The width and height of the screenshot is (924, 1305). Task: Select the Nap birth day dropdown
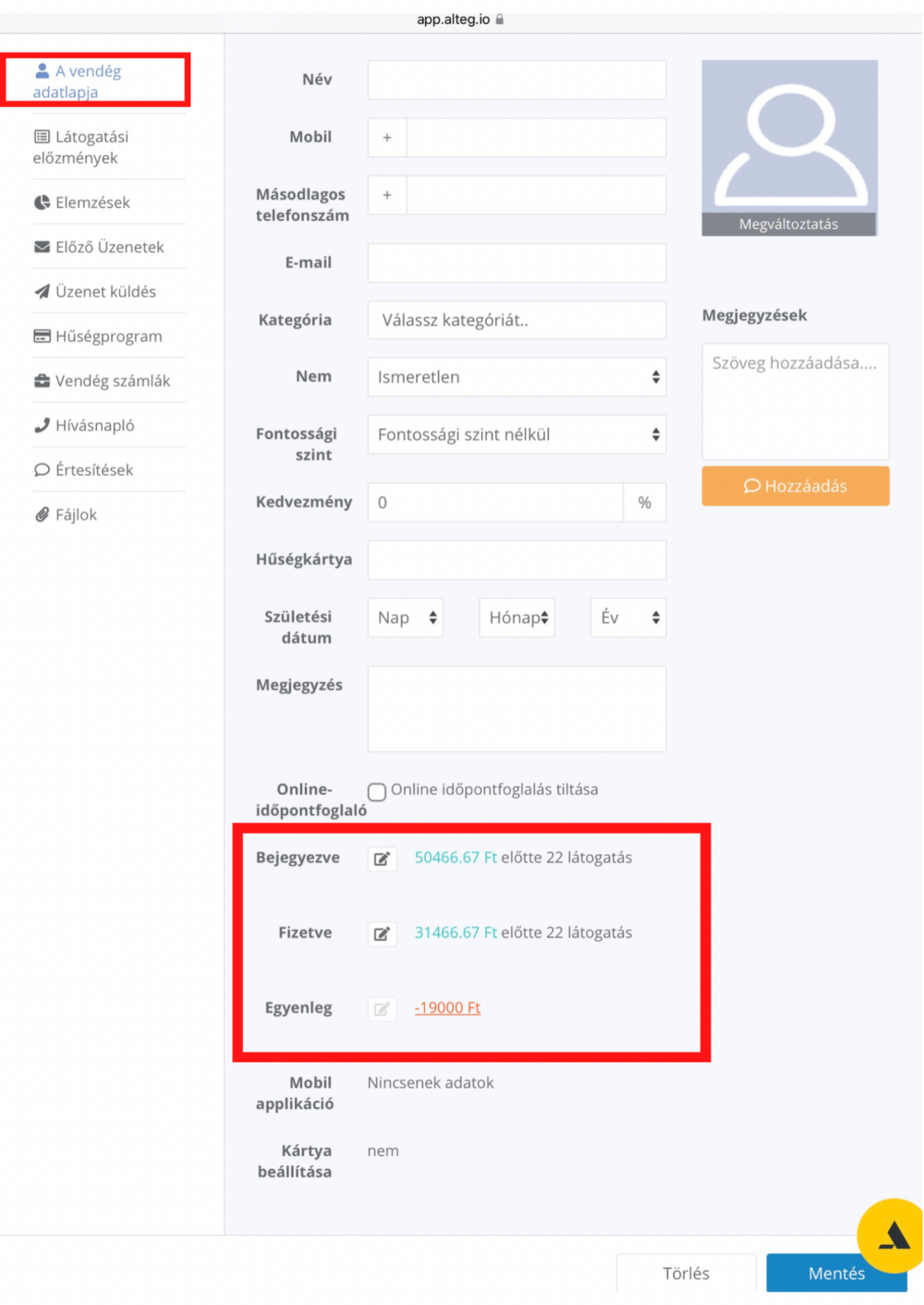point(406,617)
